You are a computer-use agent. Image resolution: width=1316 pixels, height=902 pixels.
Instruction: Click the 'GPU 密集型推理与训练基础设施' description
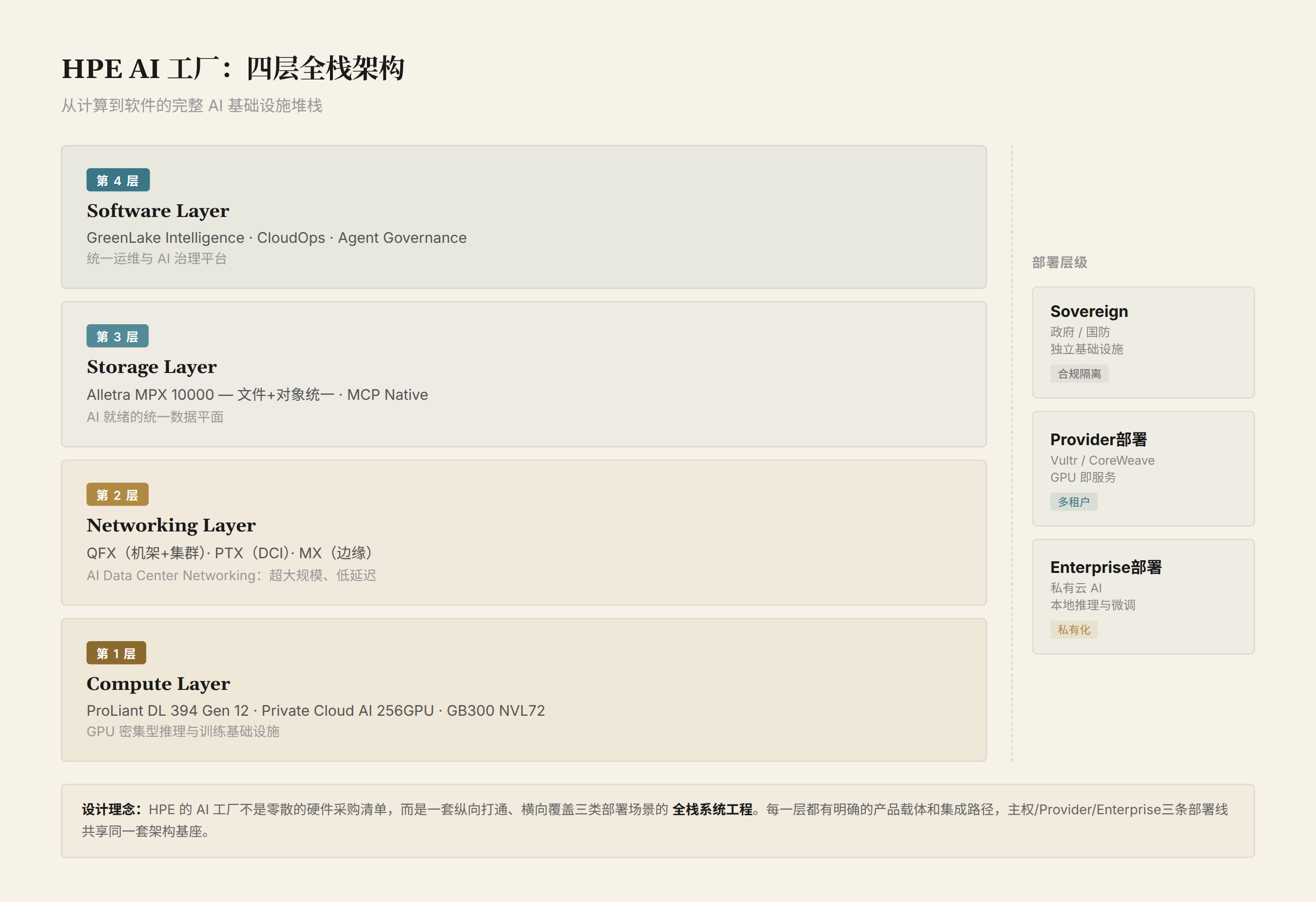(183, 731)
